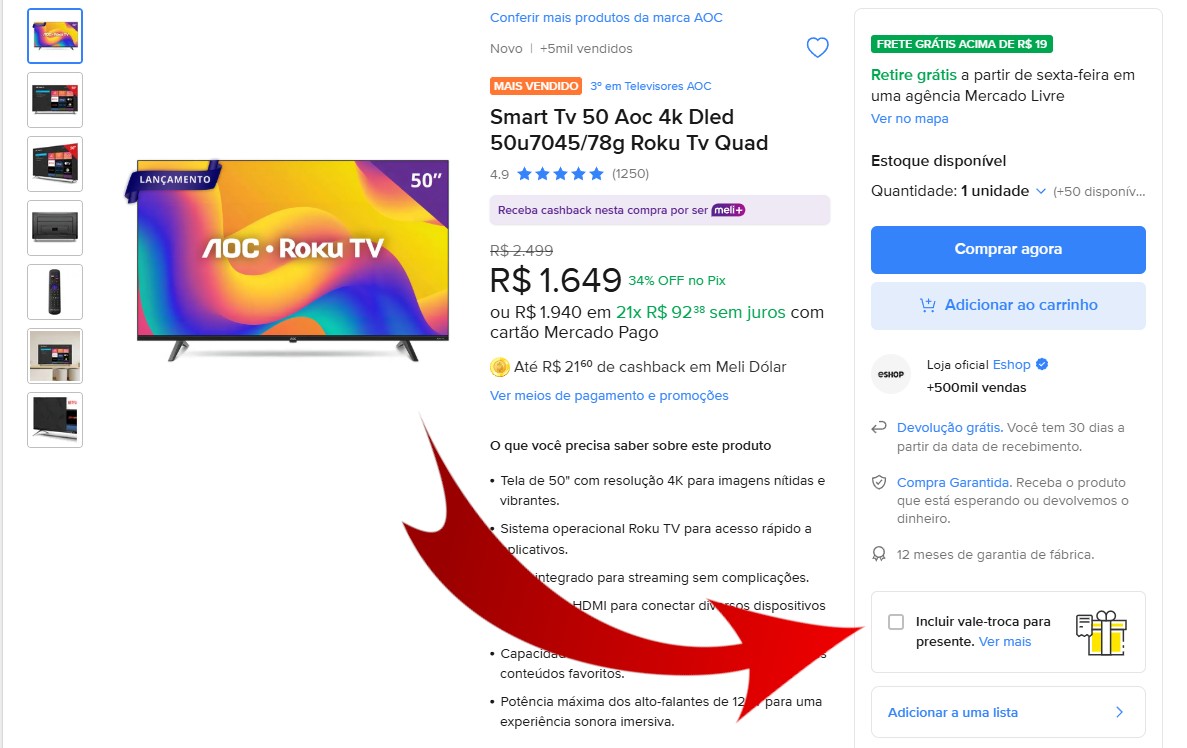Select the living room scene thumbnail
The height and width of the screenshot is (748, 1187).
[x=55, y=356]
